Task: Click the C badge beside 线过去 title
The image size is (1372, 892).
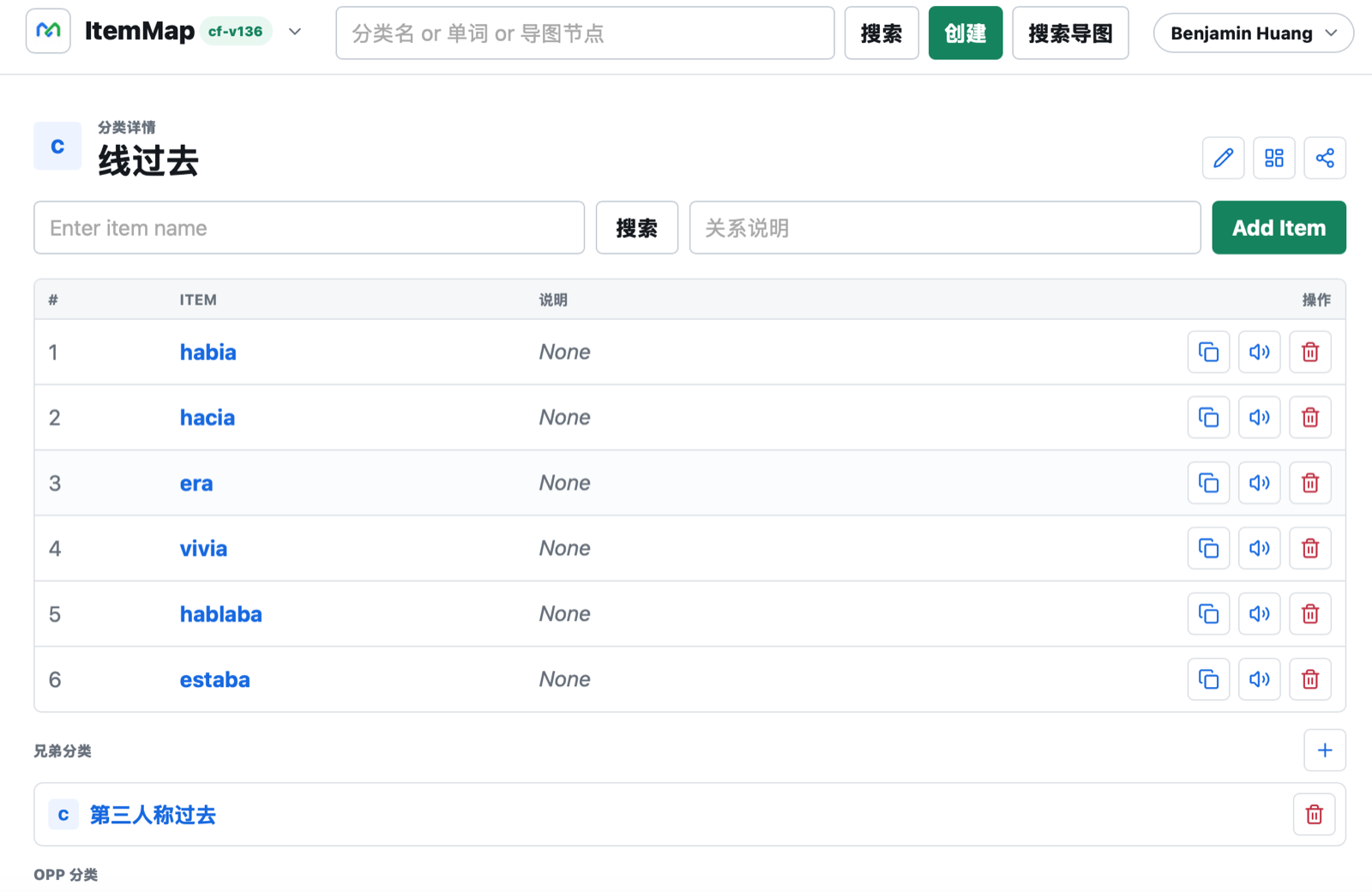Action: click(57, 146)
